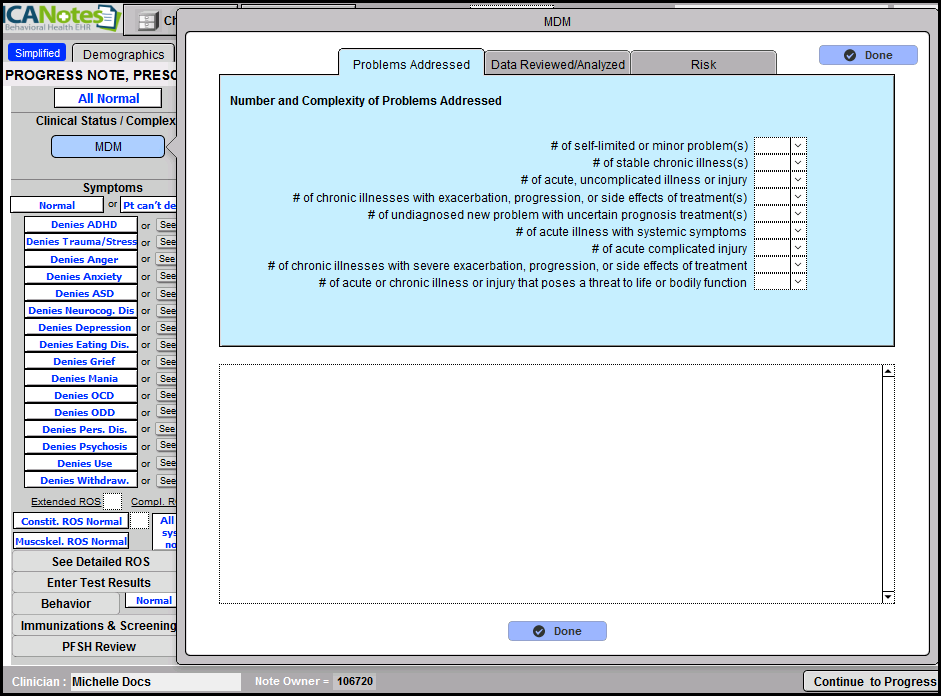
Task: Select Denies Depression
Action: pyautogui.click(x=81, y=328)
